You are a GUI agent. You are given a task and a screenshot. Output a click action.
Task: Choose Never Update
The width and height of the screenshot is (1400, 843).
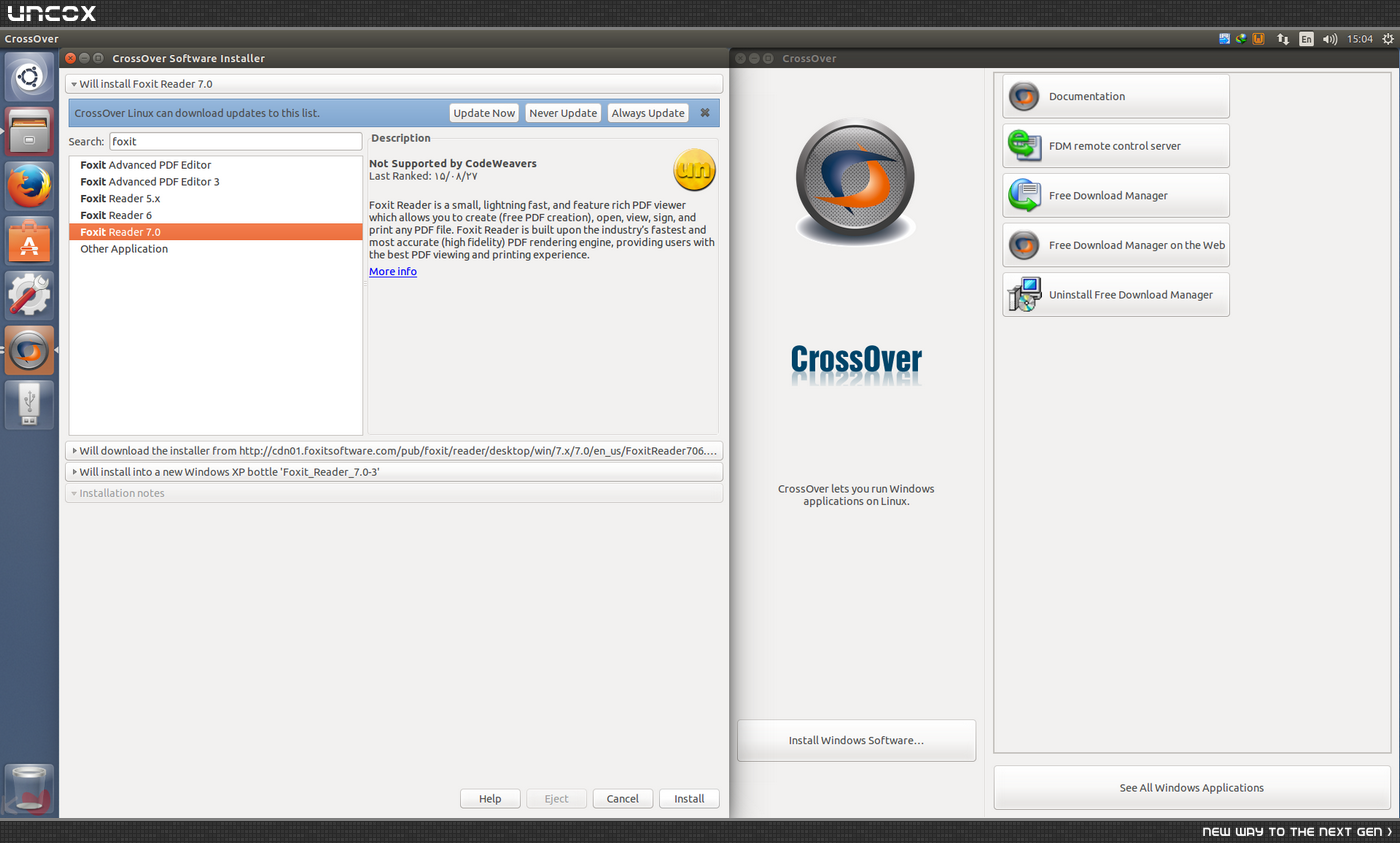point(563,113)
